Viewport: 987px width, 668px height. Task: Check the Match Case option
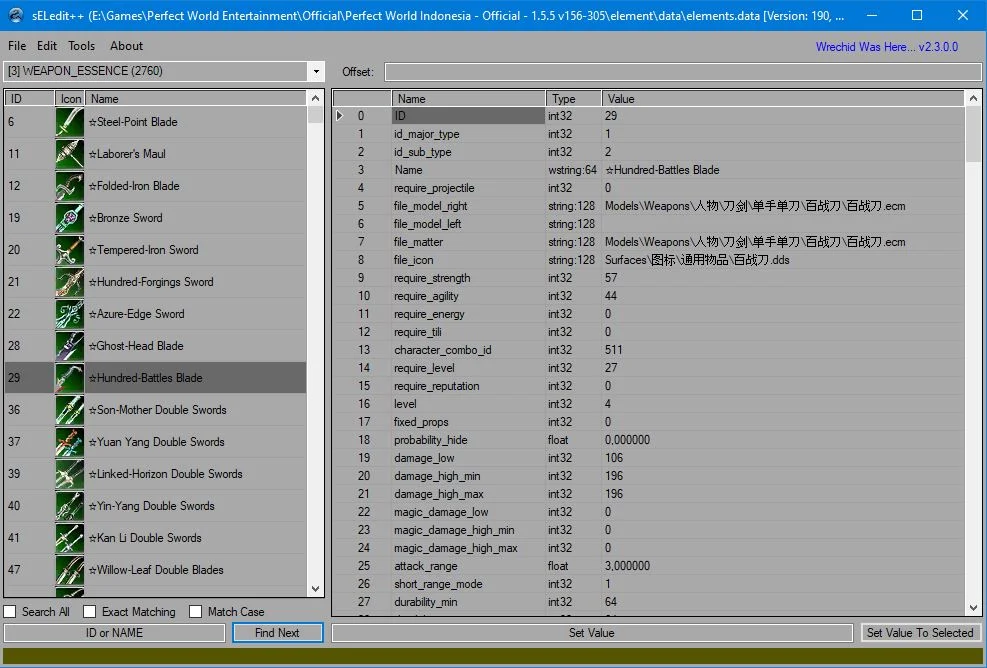coord(196,611)
